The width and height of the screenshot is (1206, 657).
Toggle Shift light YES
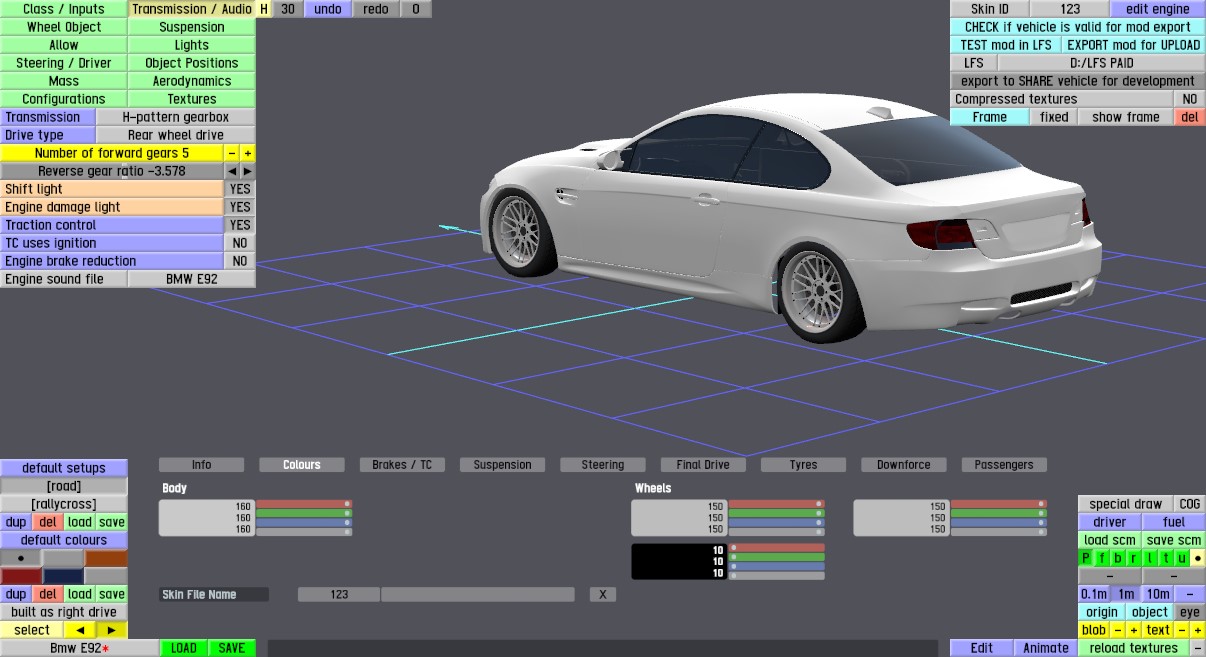[x=240, y=189]
